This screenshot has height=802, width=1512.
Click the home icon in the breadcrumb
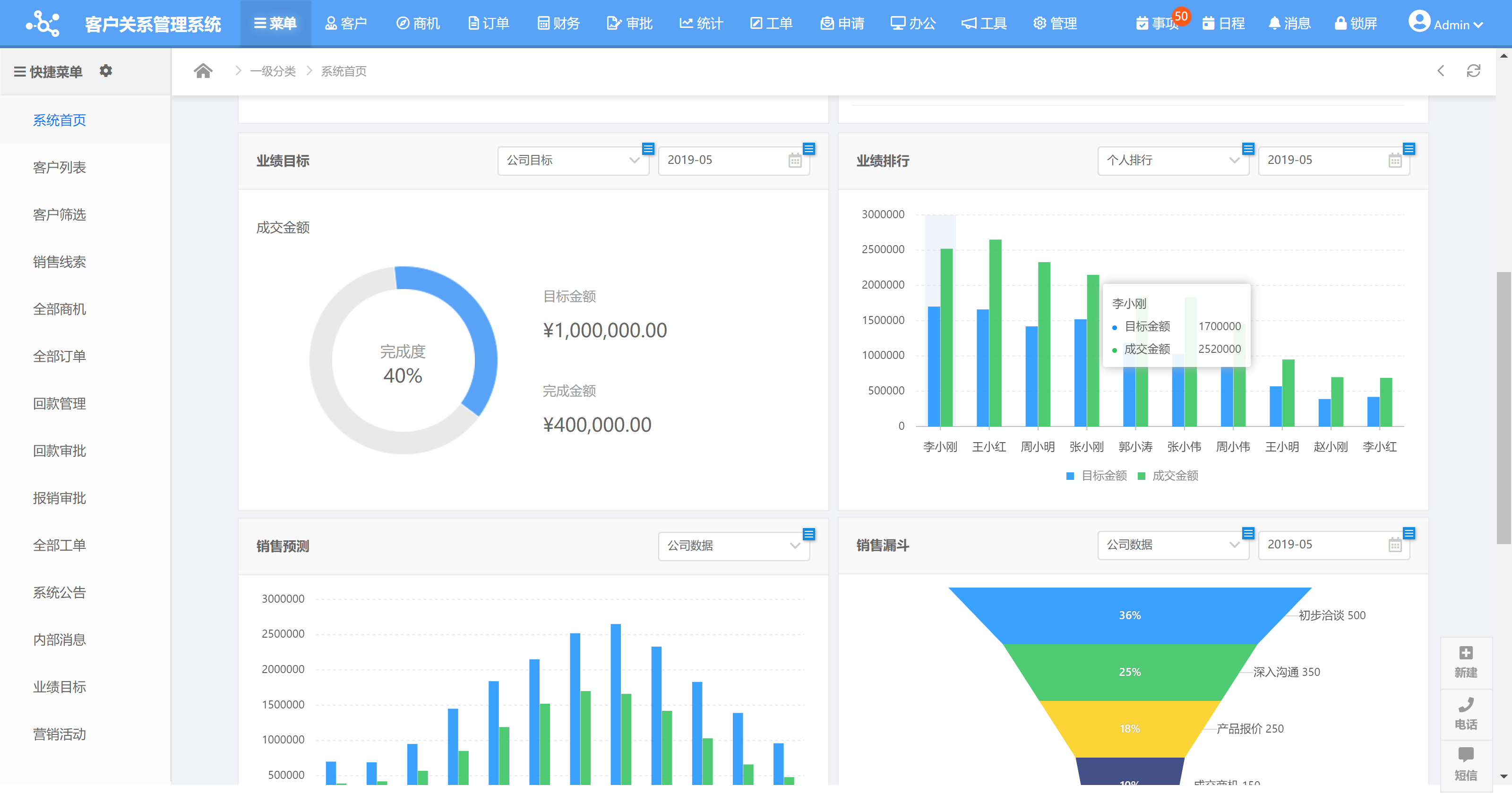pos(203,70)
